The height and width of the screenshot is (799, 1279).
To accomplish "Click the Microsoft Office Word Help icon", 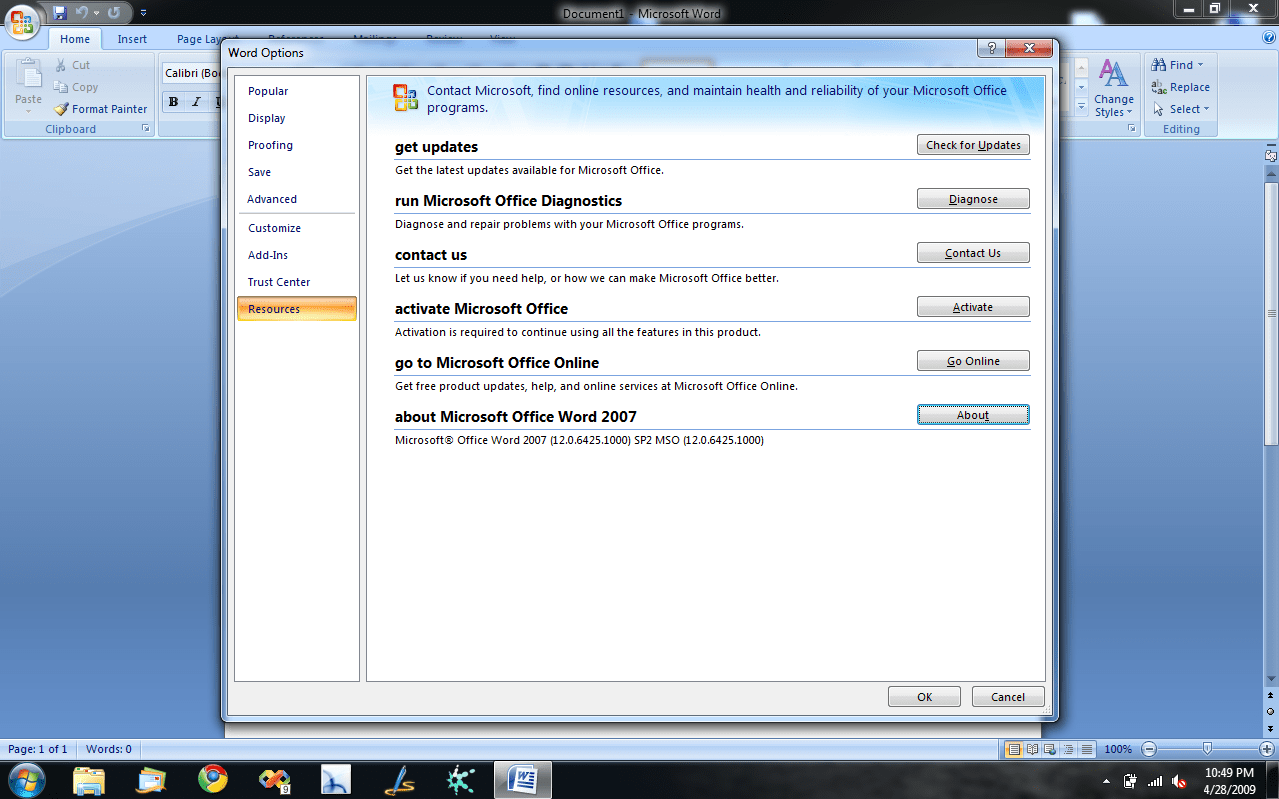I will (x=1269, y=37).
